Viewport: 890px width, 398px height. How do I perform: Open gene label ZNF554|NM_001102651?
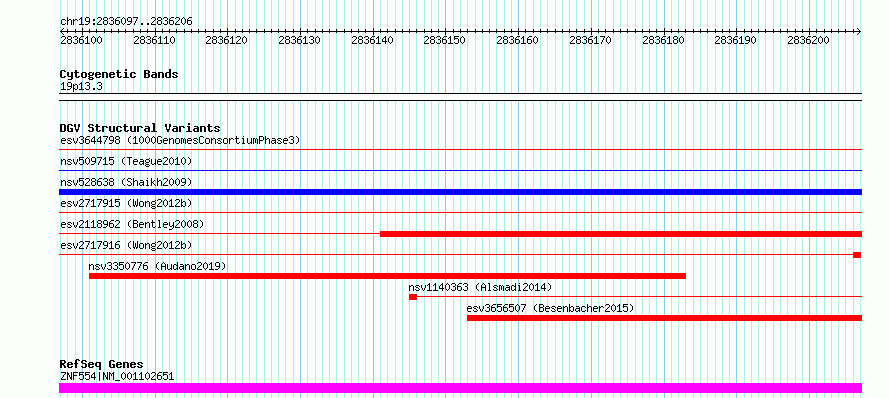pyautogui.click(x=117, y=376)
